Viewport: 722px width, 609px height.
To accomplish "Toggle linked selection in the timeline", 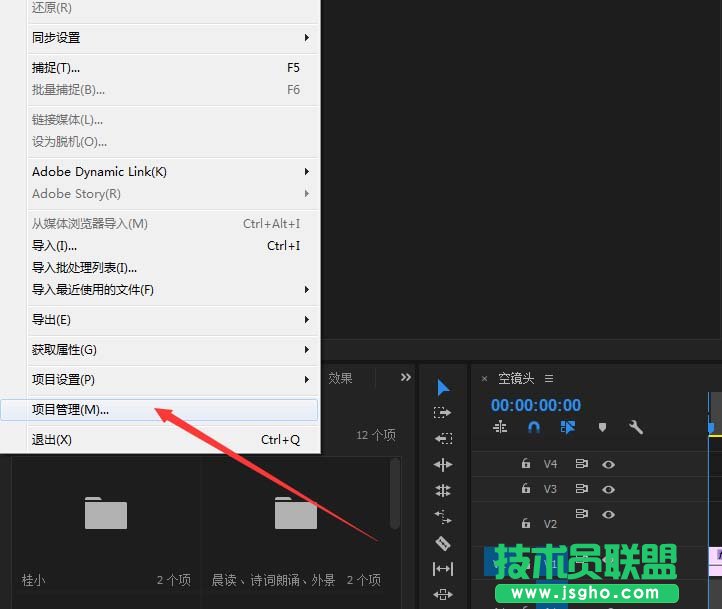I will click(x=568, y=427).
